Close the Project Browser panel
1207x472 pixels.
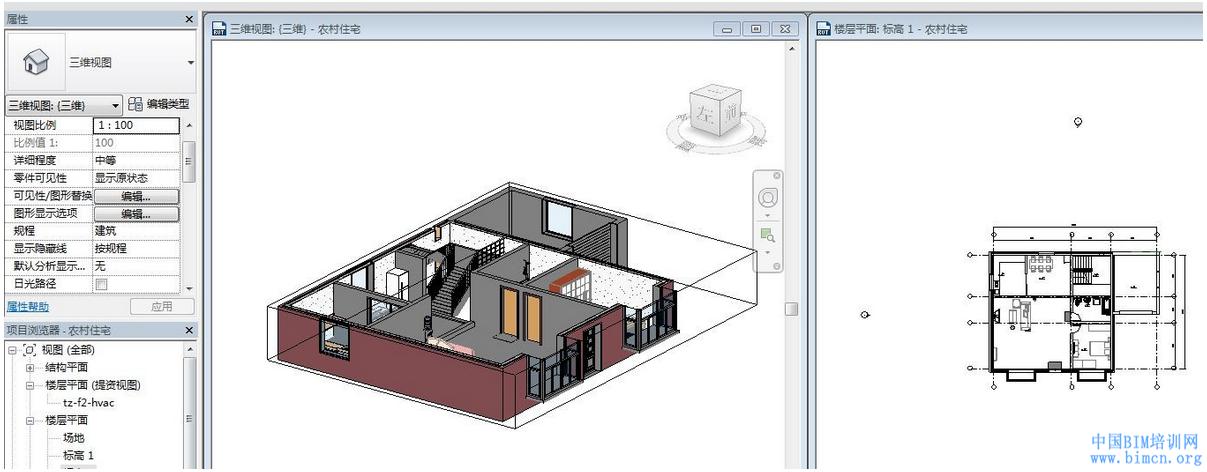click(190, 330)
